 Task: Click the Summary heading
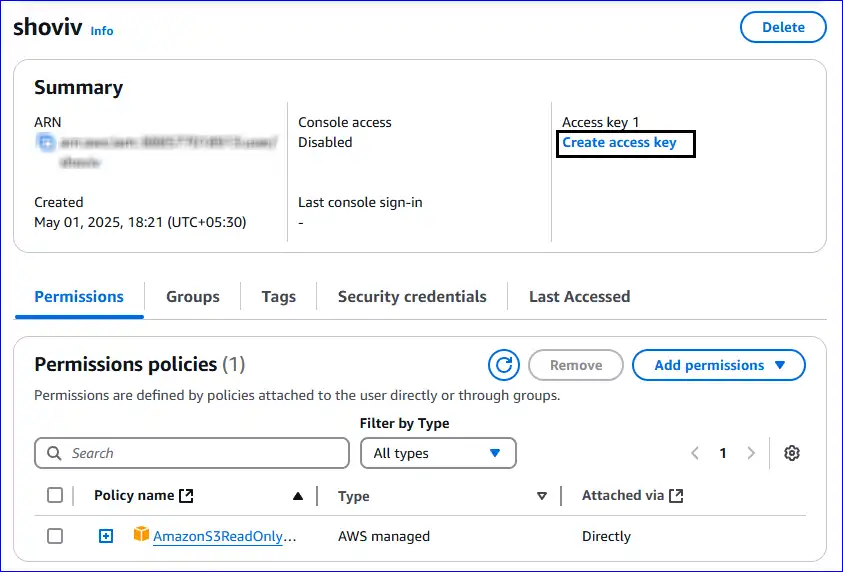pyautogui.click(x=78, y=88)
